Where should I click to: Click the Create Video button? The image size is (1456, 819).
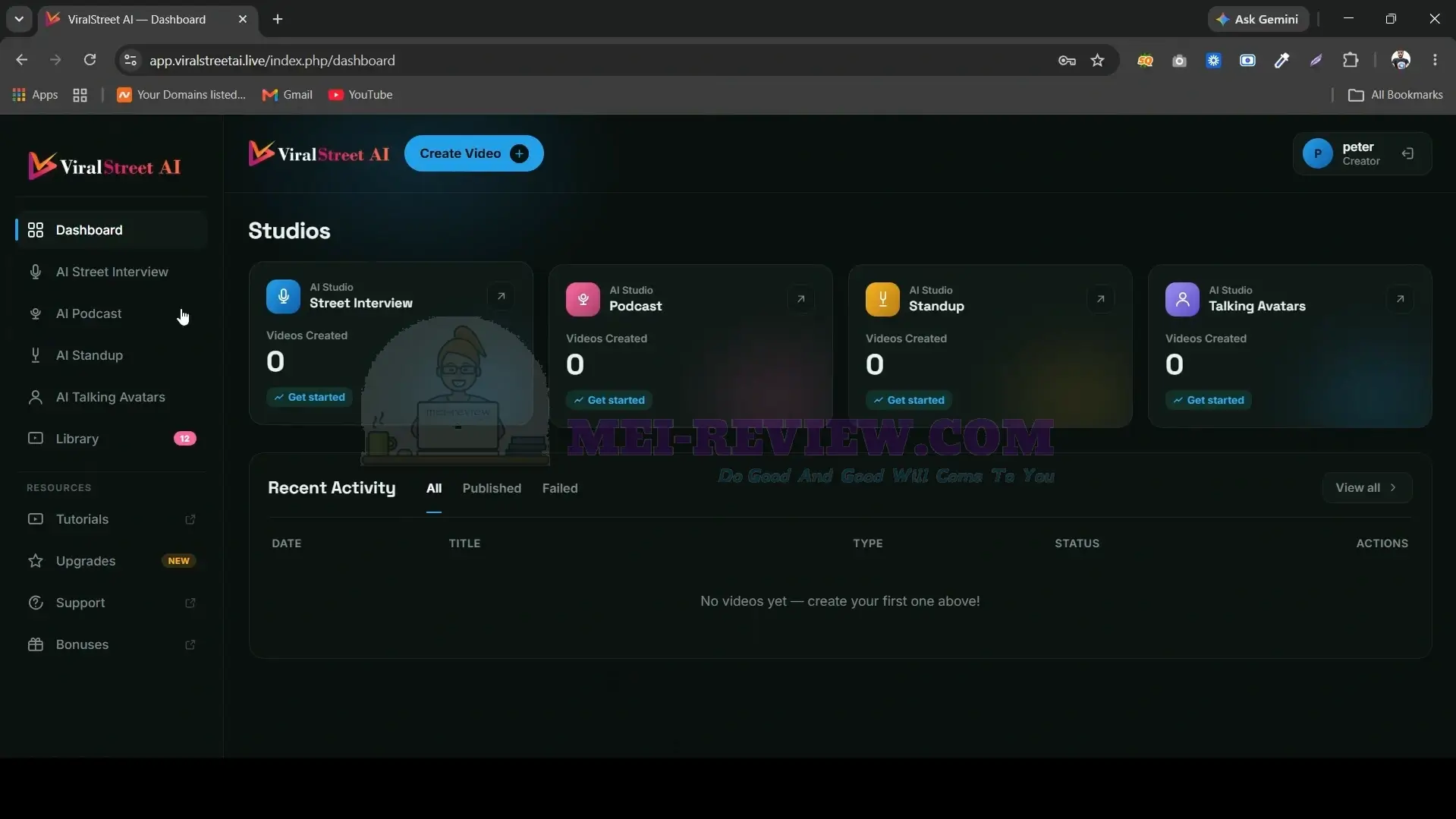(473, 153)
